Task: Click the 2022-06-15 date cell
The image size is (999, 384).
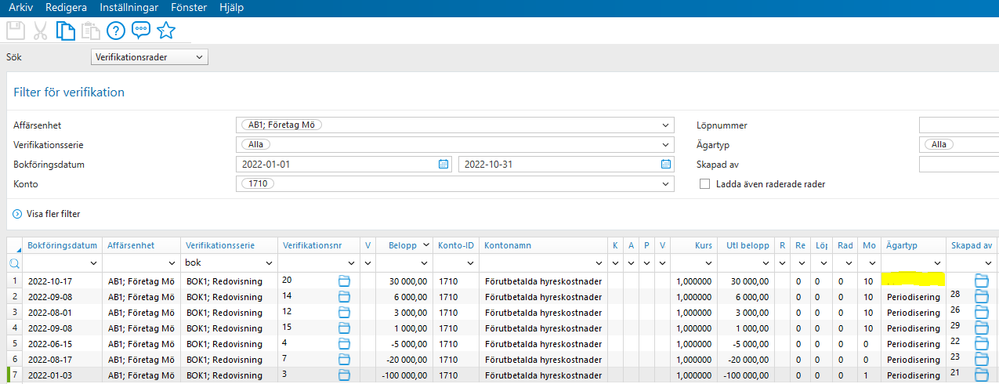Action: click(x=62, y=343)
